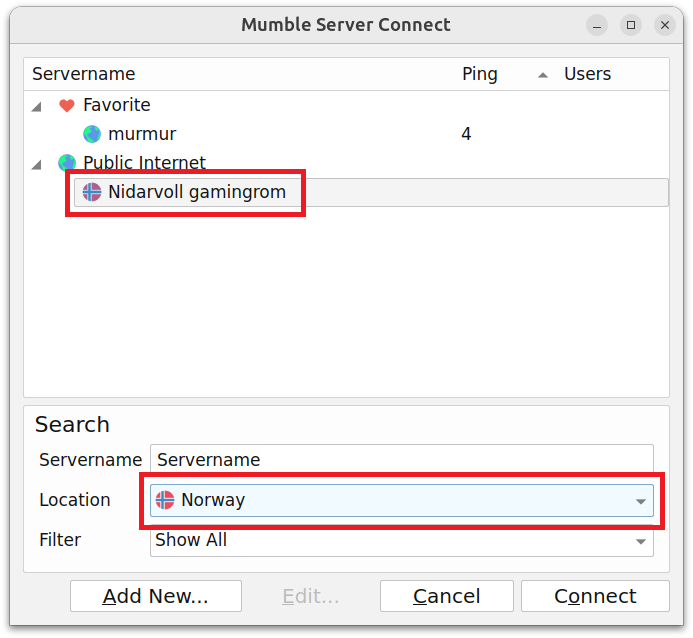The width and height of the screenshot is (693, 638).
Task: Click the Norwegian flag beside Nidarvoll gamingrom
Action: 92,192
